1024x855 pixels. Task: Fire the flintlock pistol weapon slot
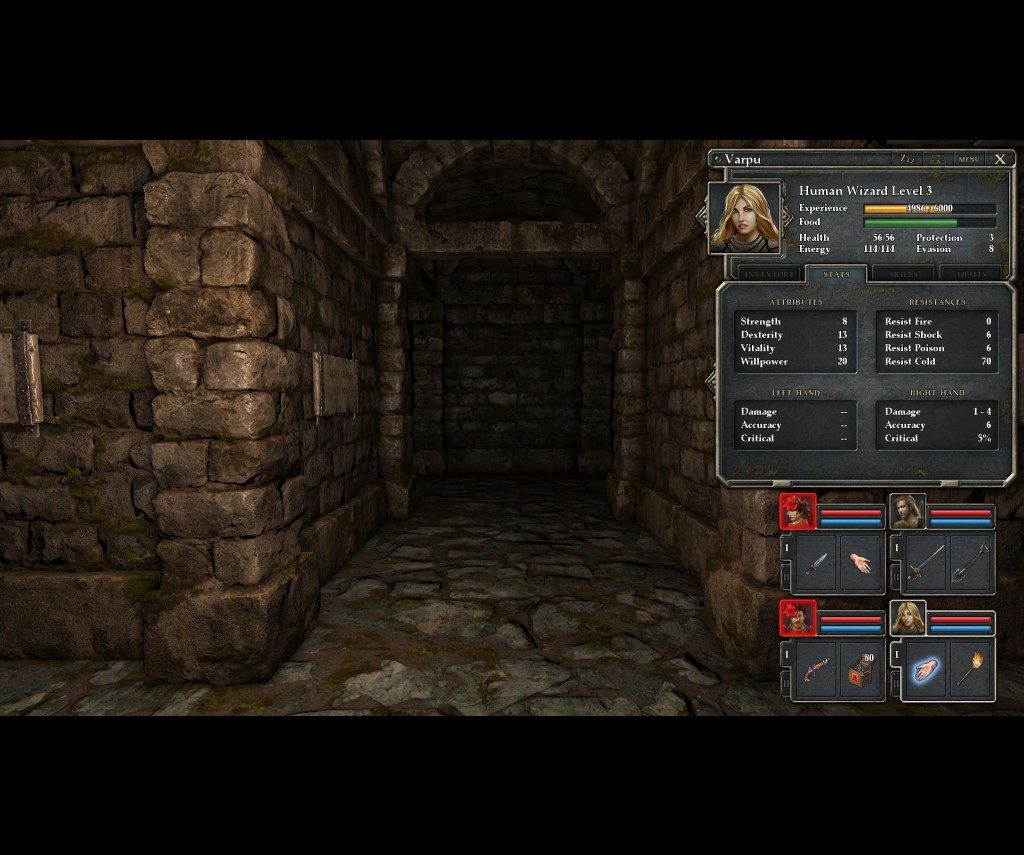coord(816,669)
